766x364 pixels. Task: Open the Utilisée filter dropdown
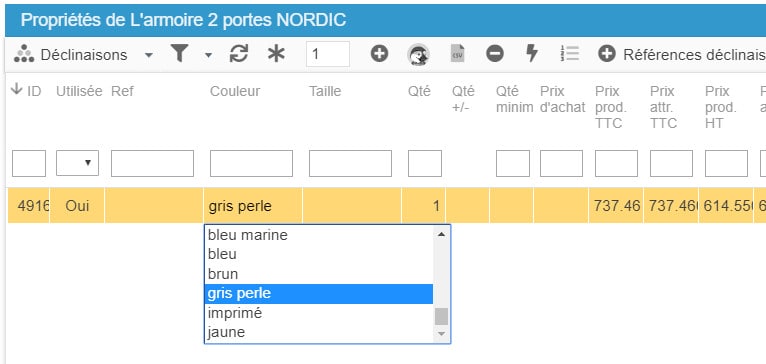77,163
